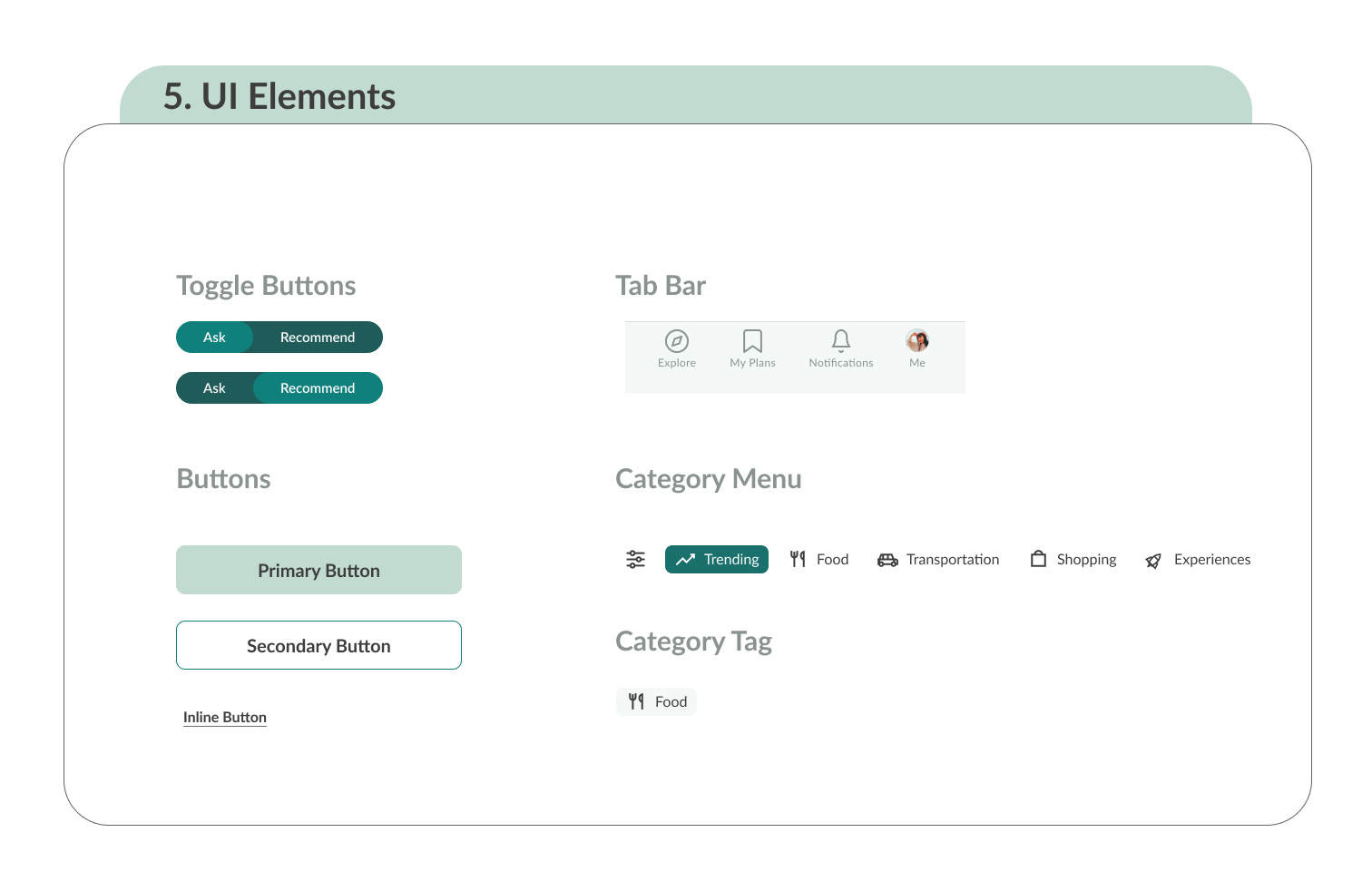Switch second toggle to Ask
The image size is (1372, 891).
click(x=214, y=387)
